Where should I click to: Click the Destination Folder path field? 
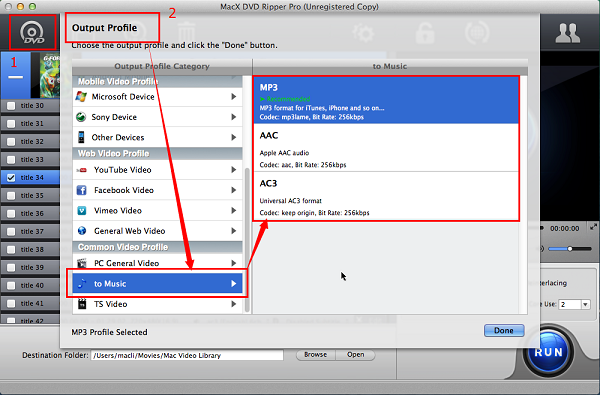point(187,355)
